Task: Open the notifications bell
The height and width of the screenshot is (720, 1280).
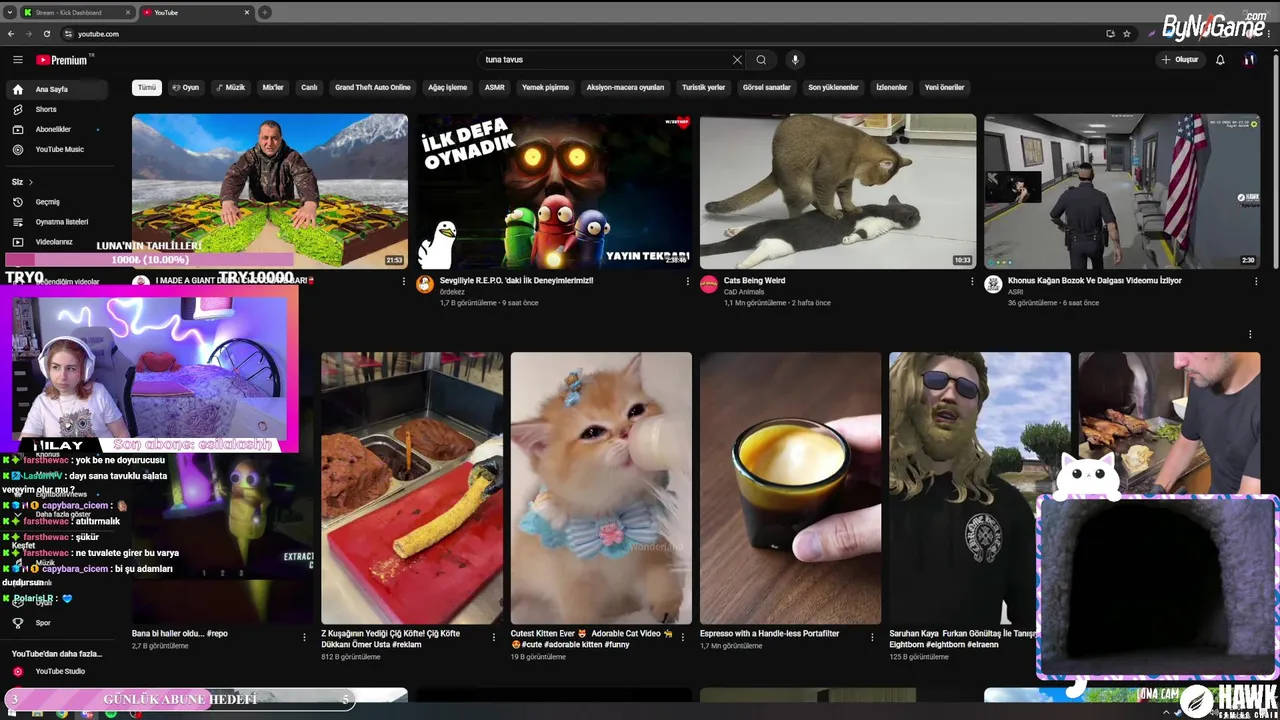Action: click(1220, 60)
